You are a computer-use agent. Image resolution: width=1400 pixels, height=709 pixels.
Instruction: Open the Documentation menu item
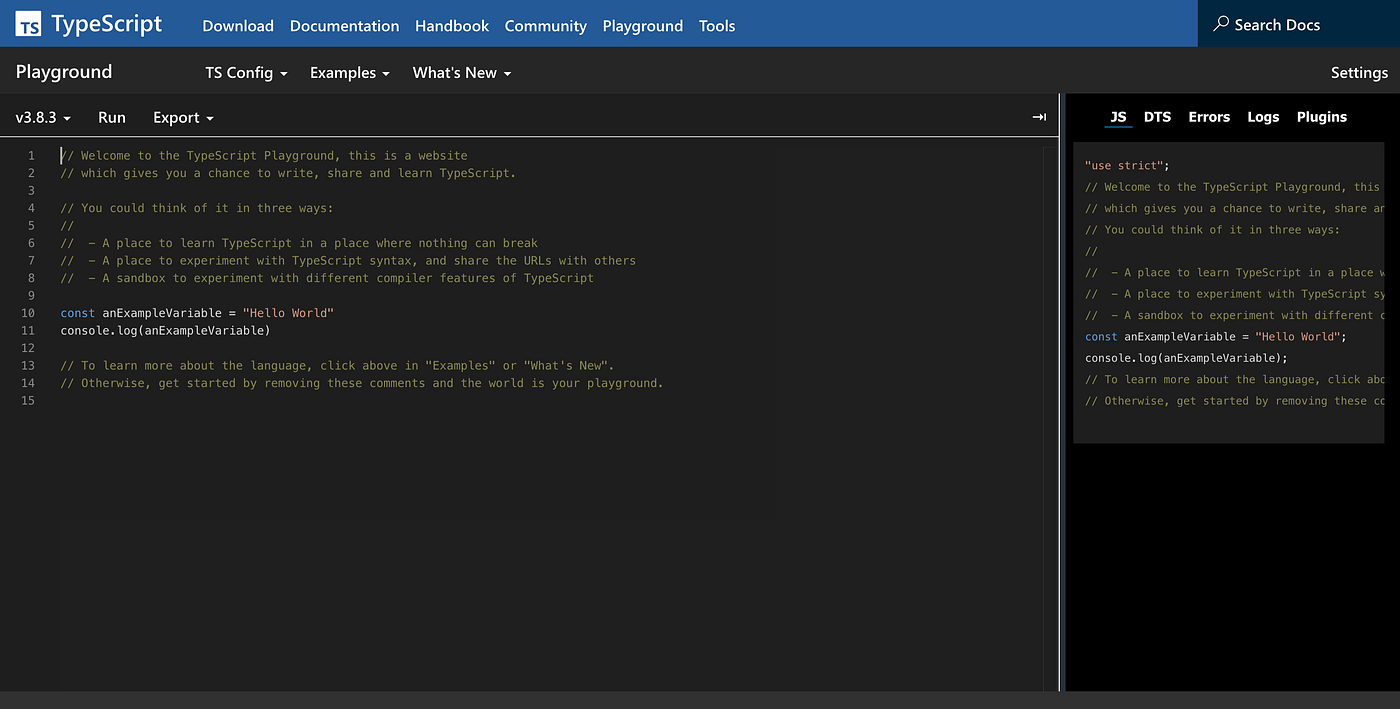[344, 25]
